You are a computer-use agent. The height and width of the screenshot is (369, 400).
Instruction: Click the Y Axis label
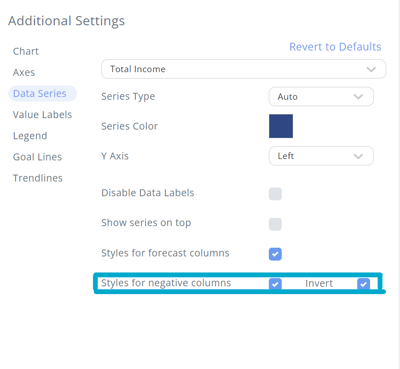pos(115,156)
